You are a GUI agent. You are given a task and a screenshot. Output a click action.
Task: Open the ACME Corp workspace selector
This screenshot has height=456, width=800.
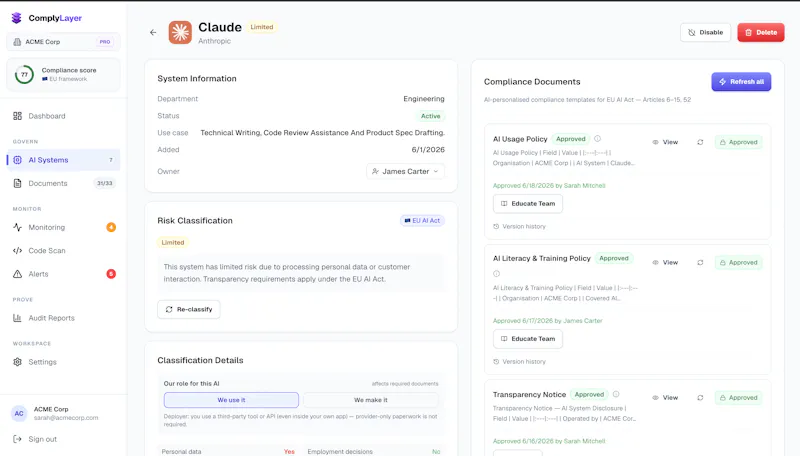(x=63, y=42)
